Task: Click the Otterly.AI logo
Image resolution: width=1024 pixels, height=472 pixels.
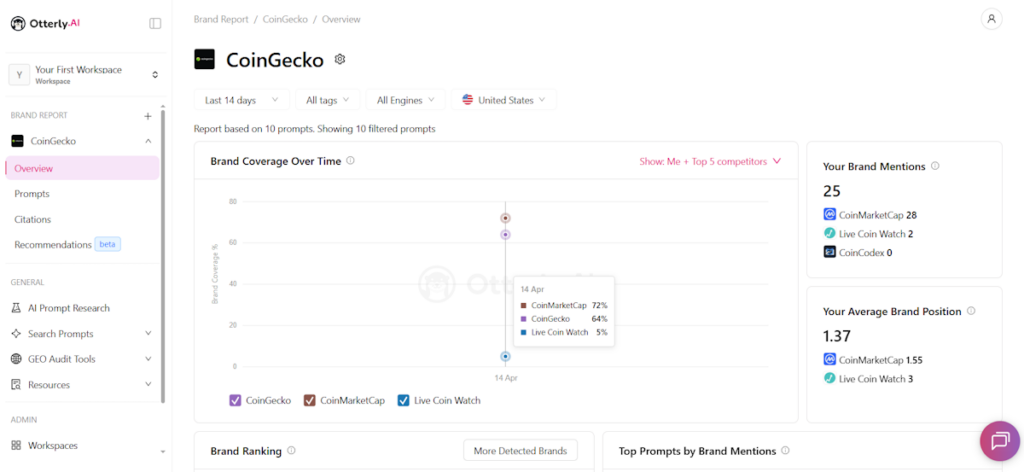Action: 45,24
